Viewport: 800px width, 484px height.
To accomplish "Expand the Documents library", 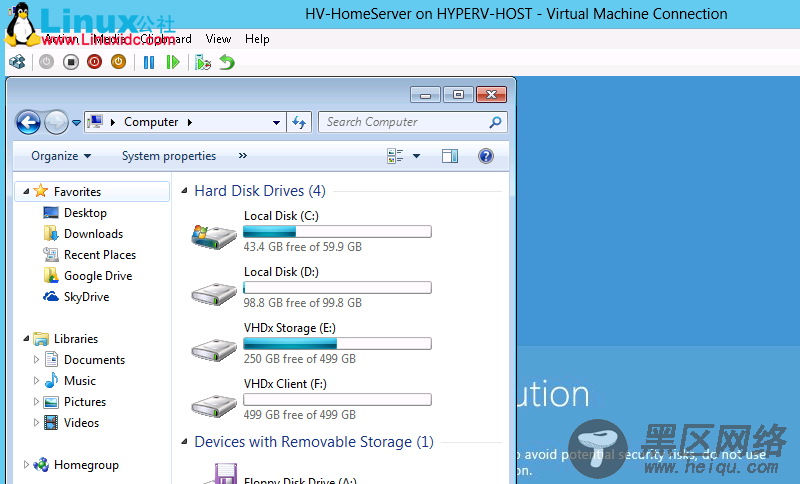I will coord(36,360).
